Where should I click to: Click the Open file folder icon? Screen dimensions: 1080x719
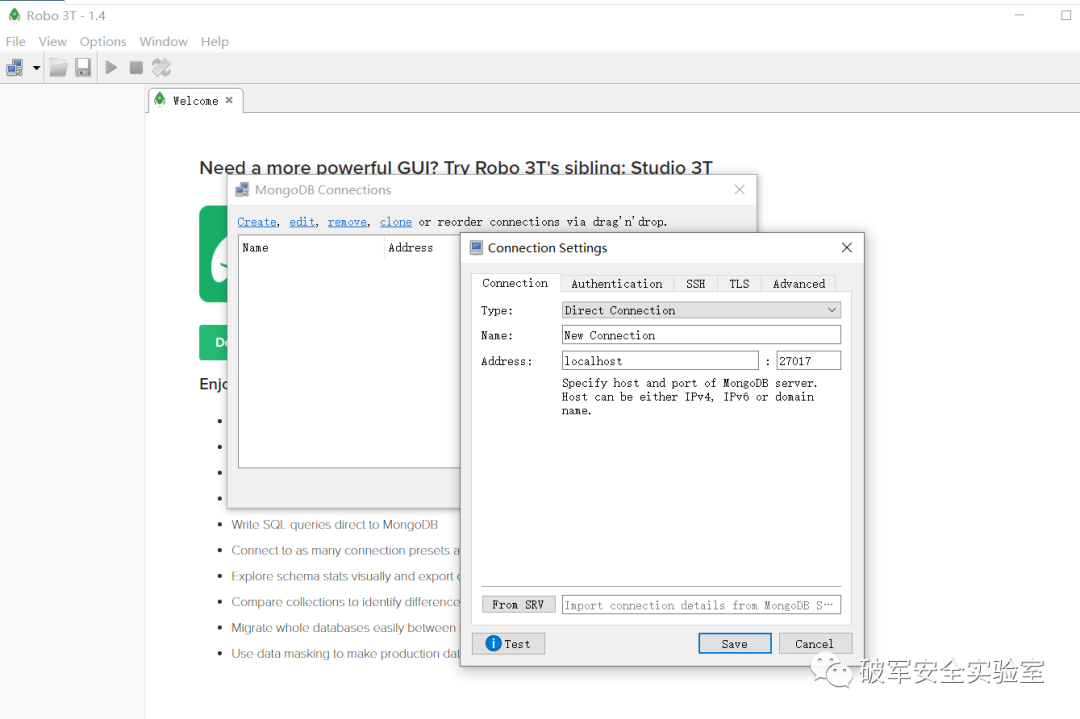(x=59, y=67)
